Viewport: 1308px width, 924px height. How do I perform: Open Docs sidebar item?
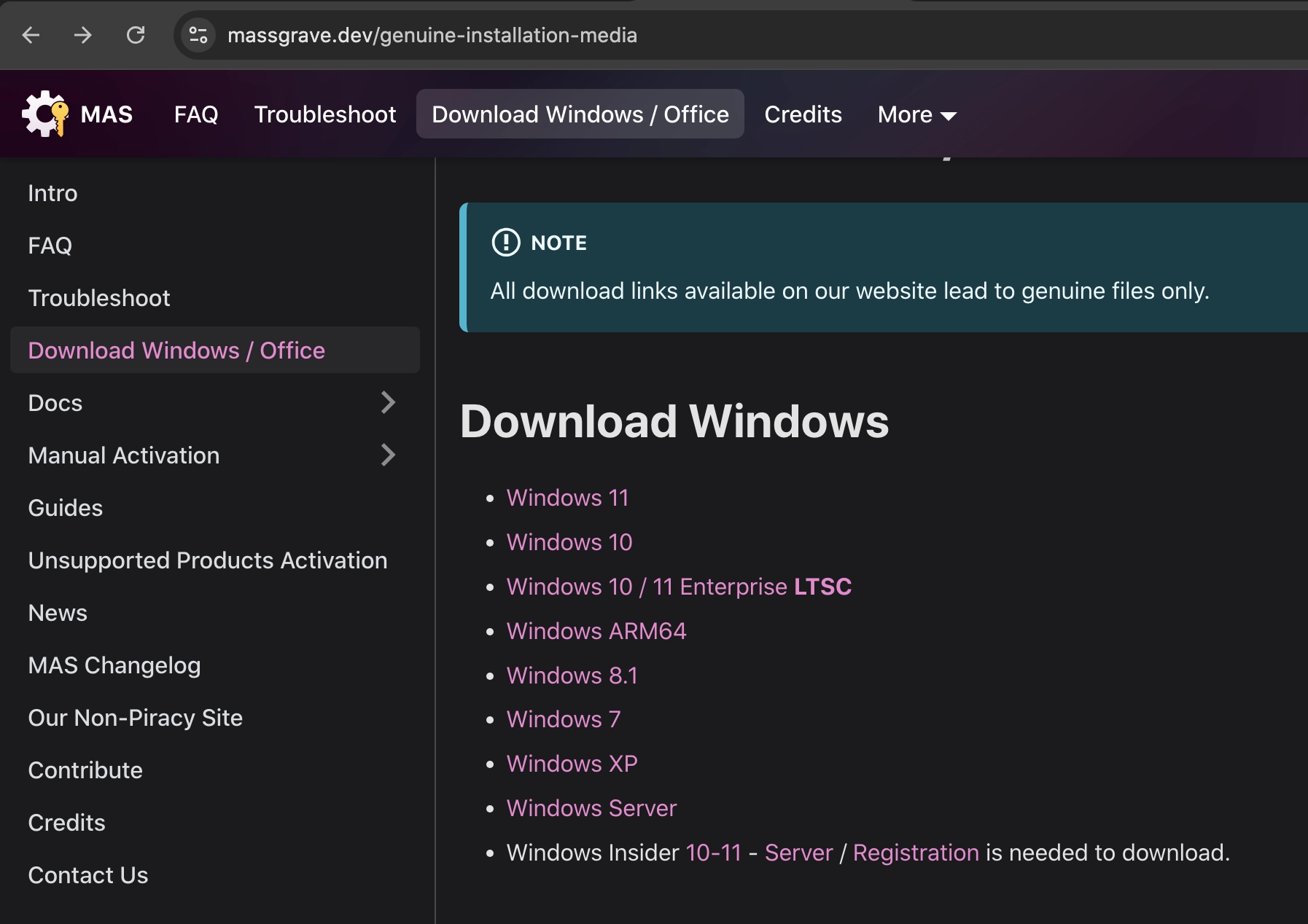point(55,403)
